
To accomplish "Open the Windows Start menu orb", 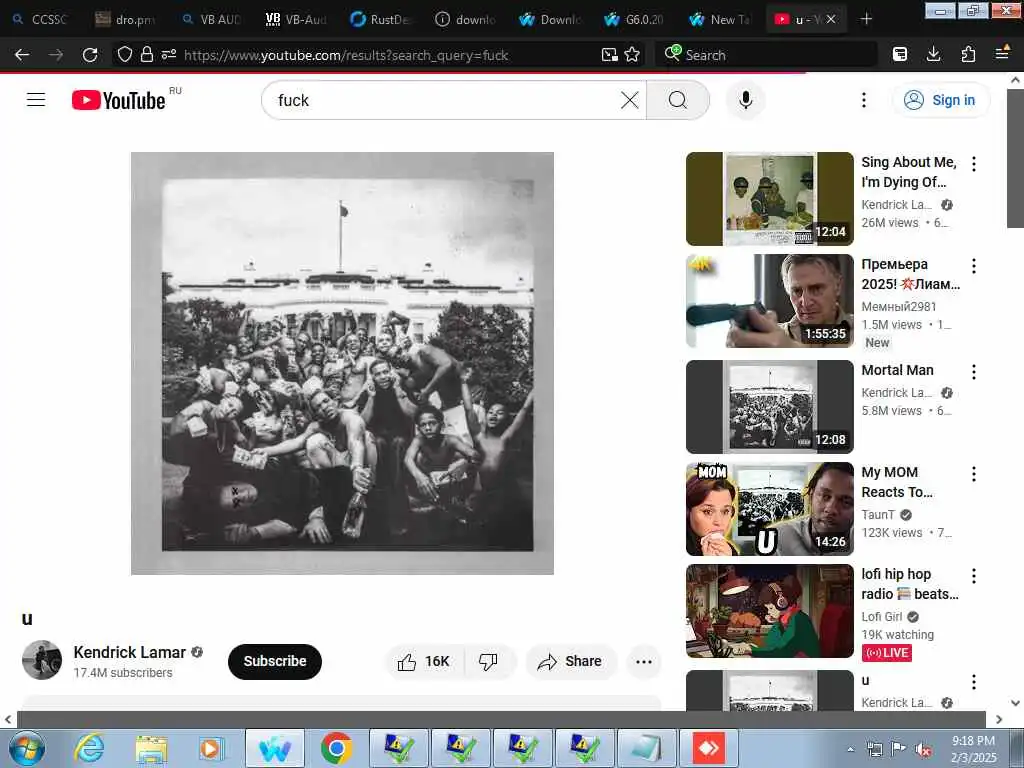I will tap(27, 748).
